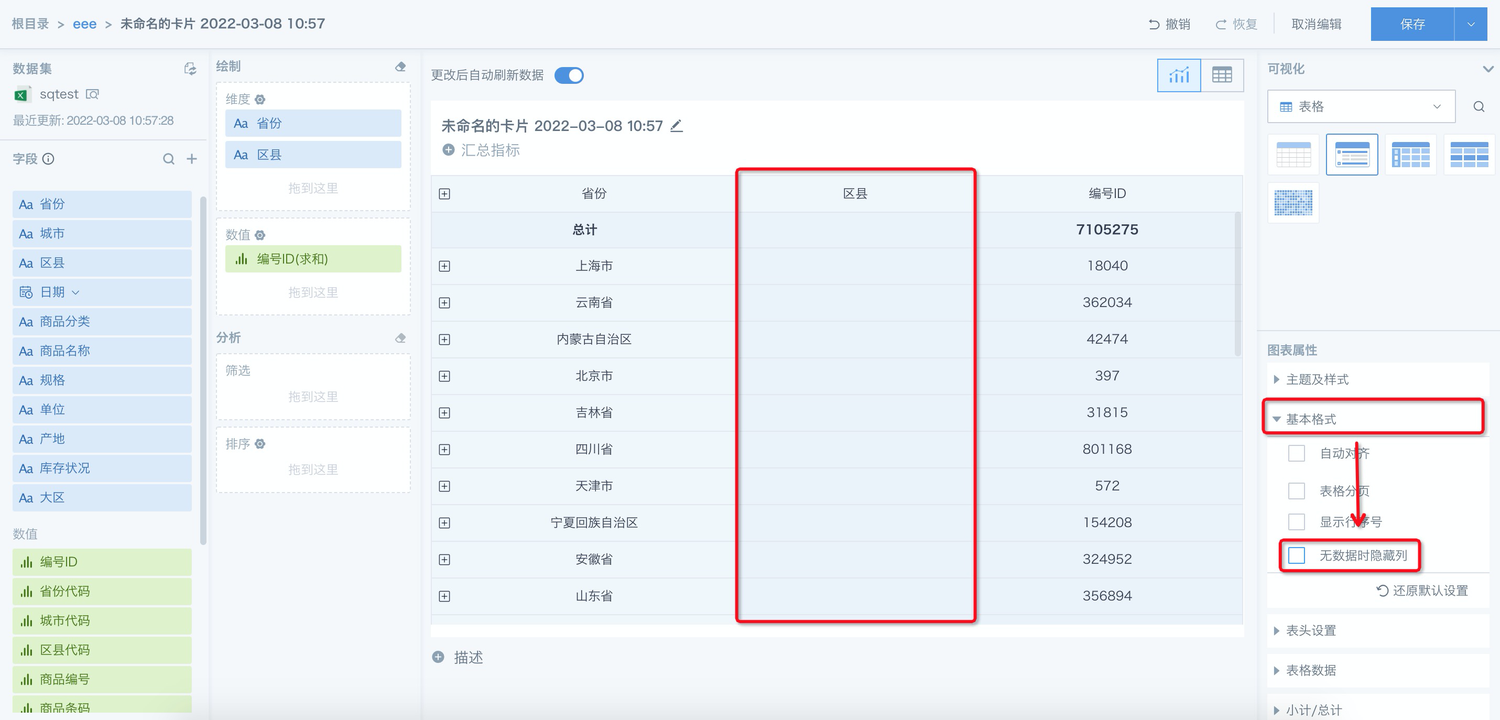
Task: Expand the 主题及样式 section
Action: point(1317,380)
